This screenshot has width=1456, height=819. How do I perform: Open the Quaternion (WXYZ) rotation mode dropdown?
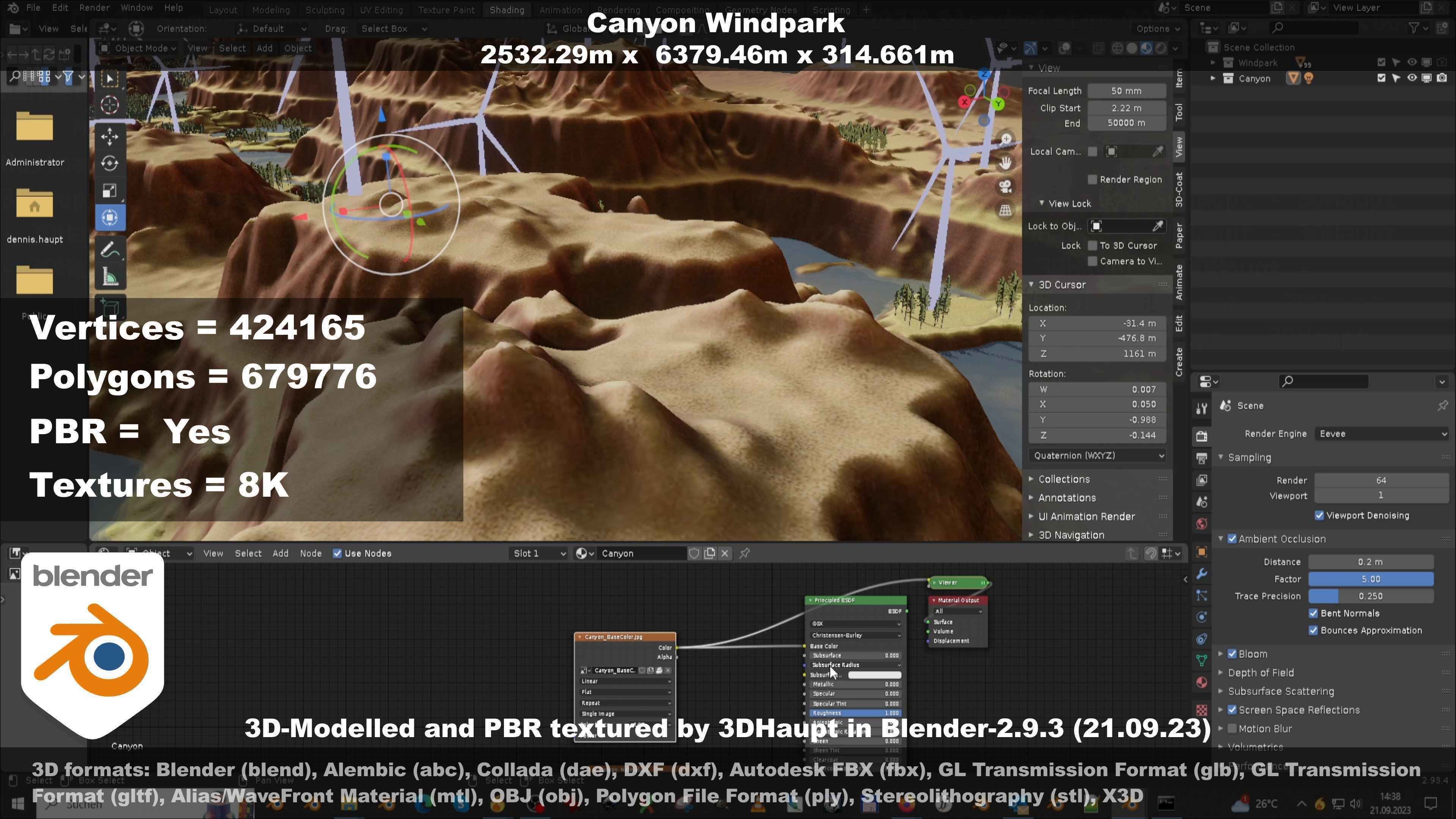(1097, 455)
